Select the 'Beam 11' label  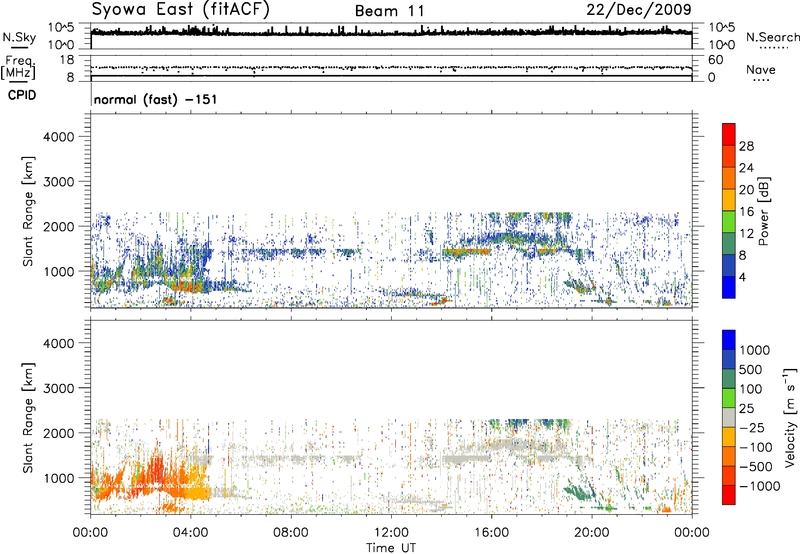coord(390,11)
